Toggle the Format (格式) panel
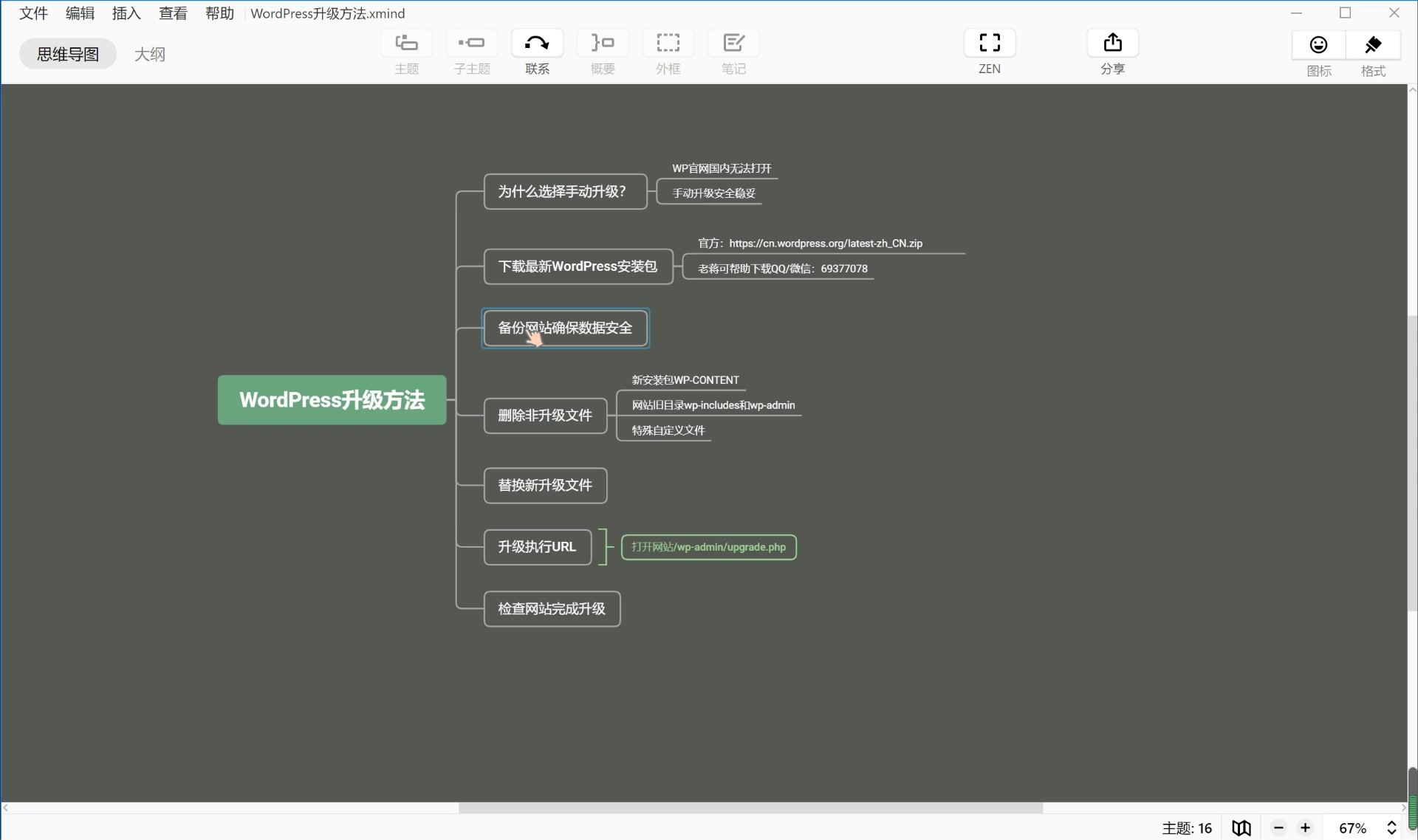 point(1373,46)
